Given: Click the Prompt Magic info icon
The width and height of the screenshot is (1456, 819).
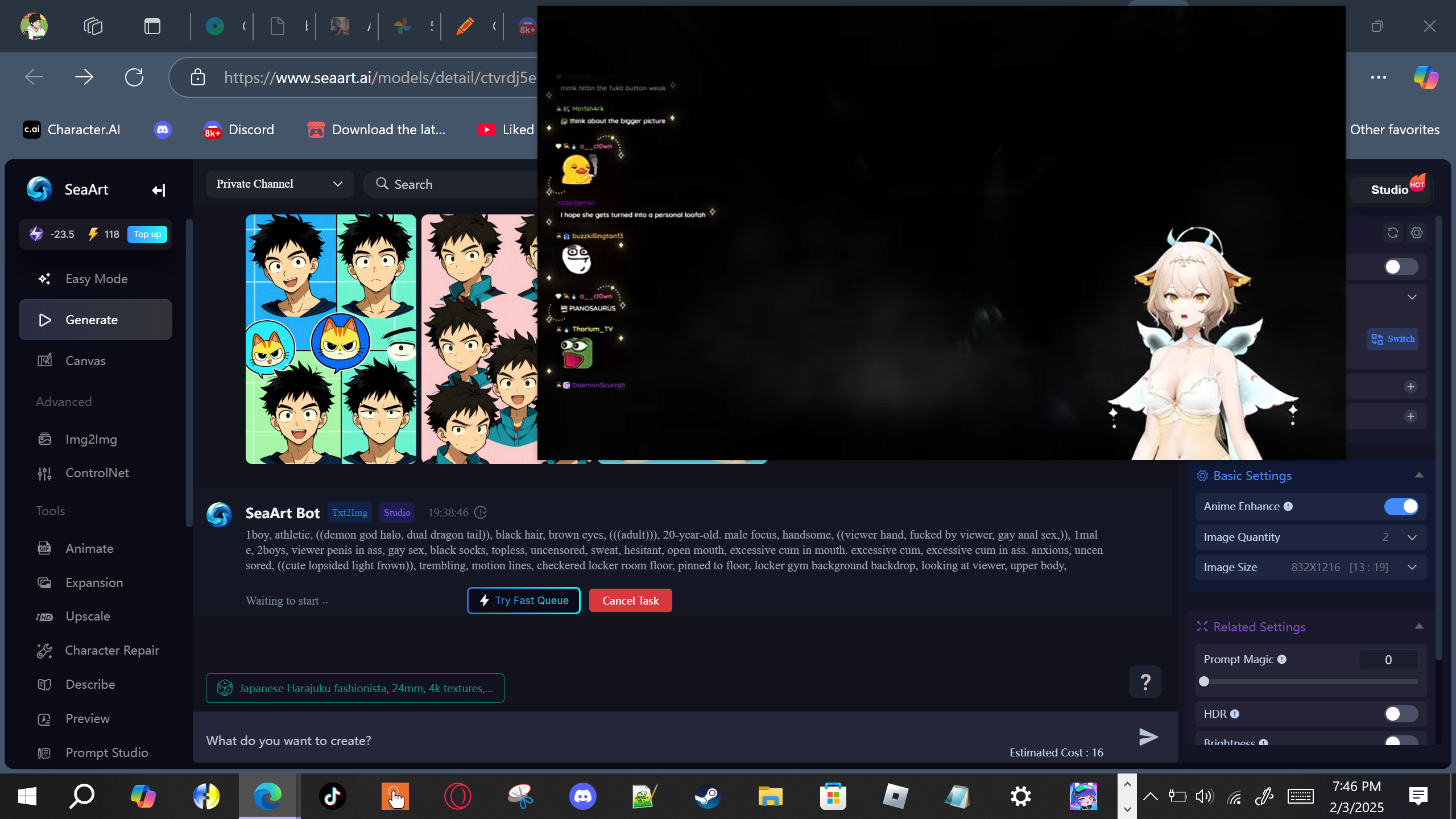Looking at the screenshot, I should click(1282, 659).
